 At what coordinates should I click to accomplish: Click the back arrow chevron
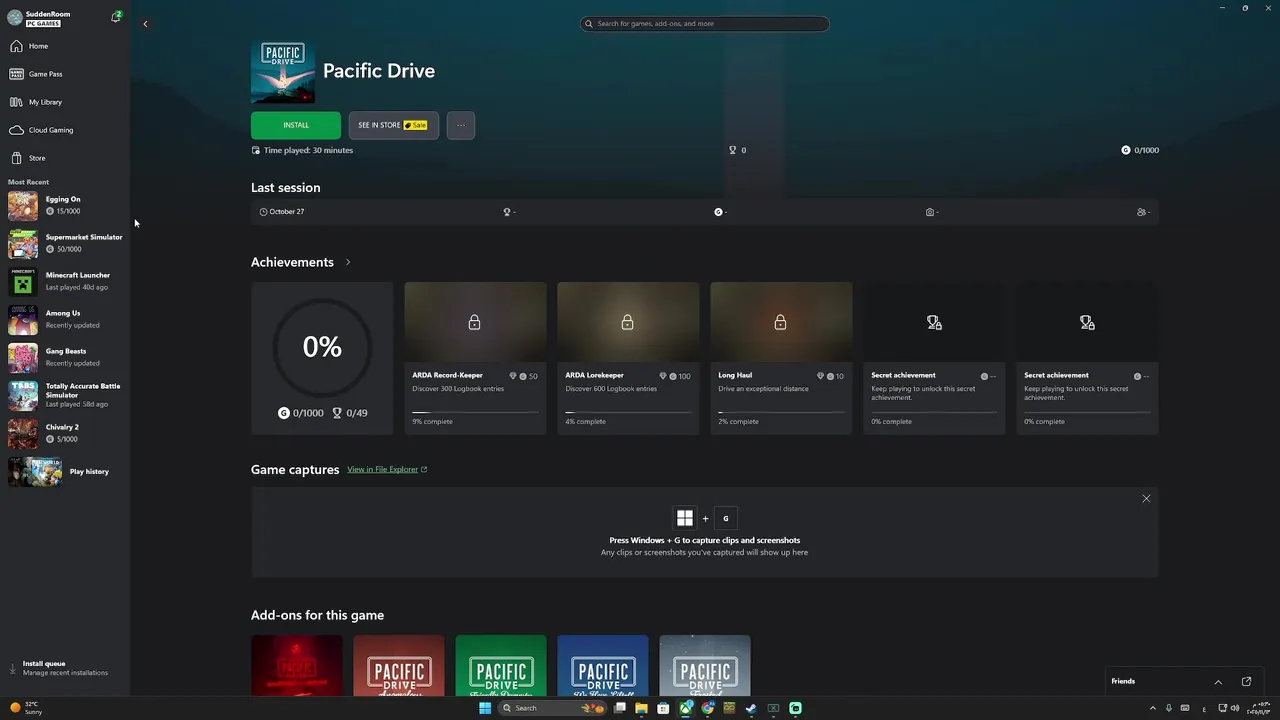(145, 24)
